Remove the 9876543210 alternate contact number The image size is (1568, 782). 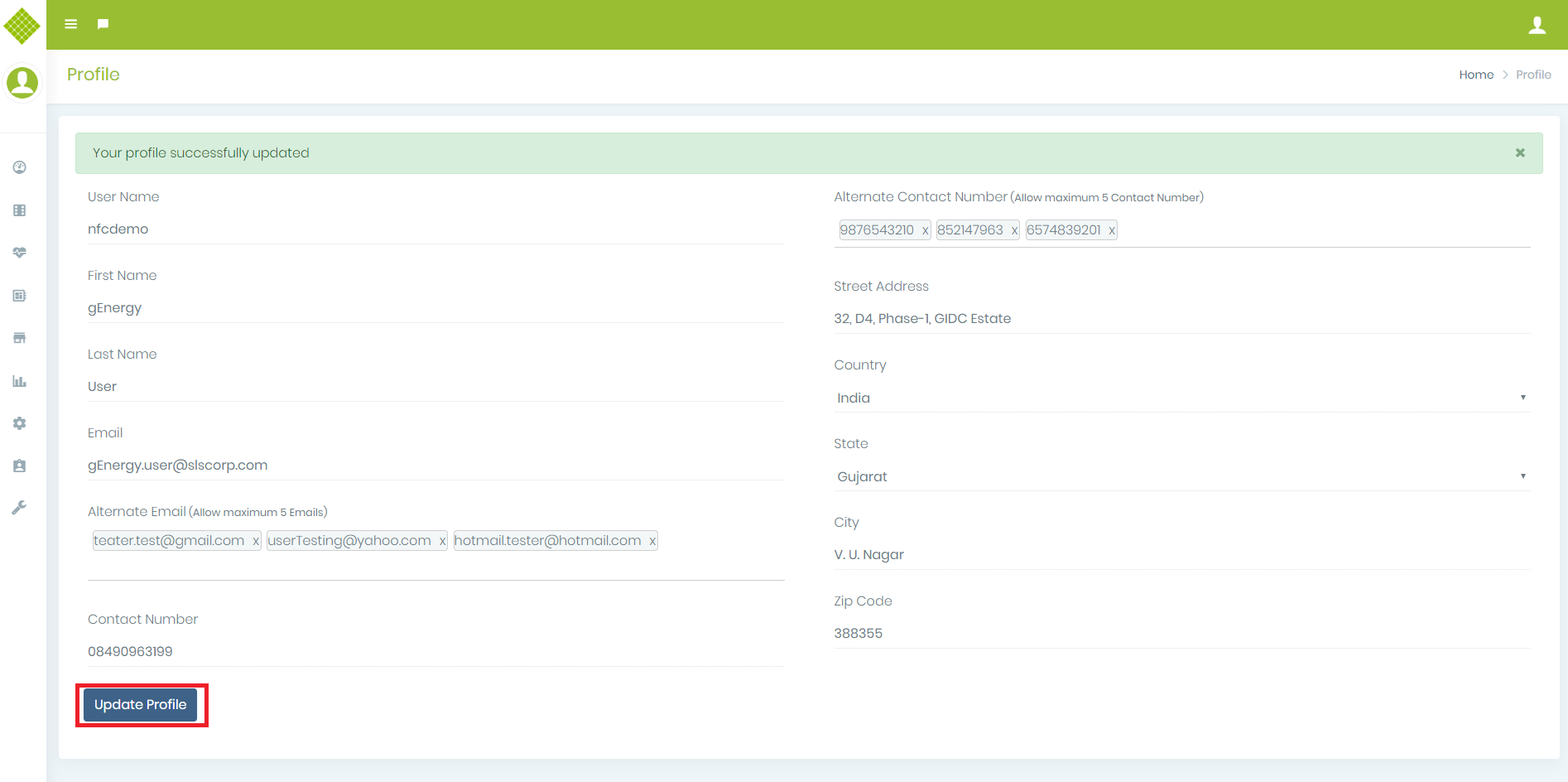pyautogui.click(x=925, y=231)
